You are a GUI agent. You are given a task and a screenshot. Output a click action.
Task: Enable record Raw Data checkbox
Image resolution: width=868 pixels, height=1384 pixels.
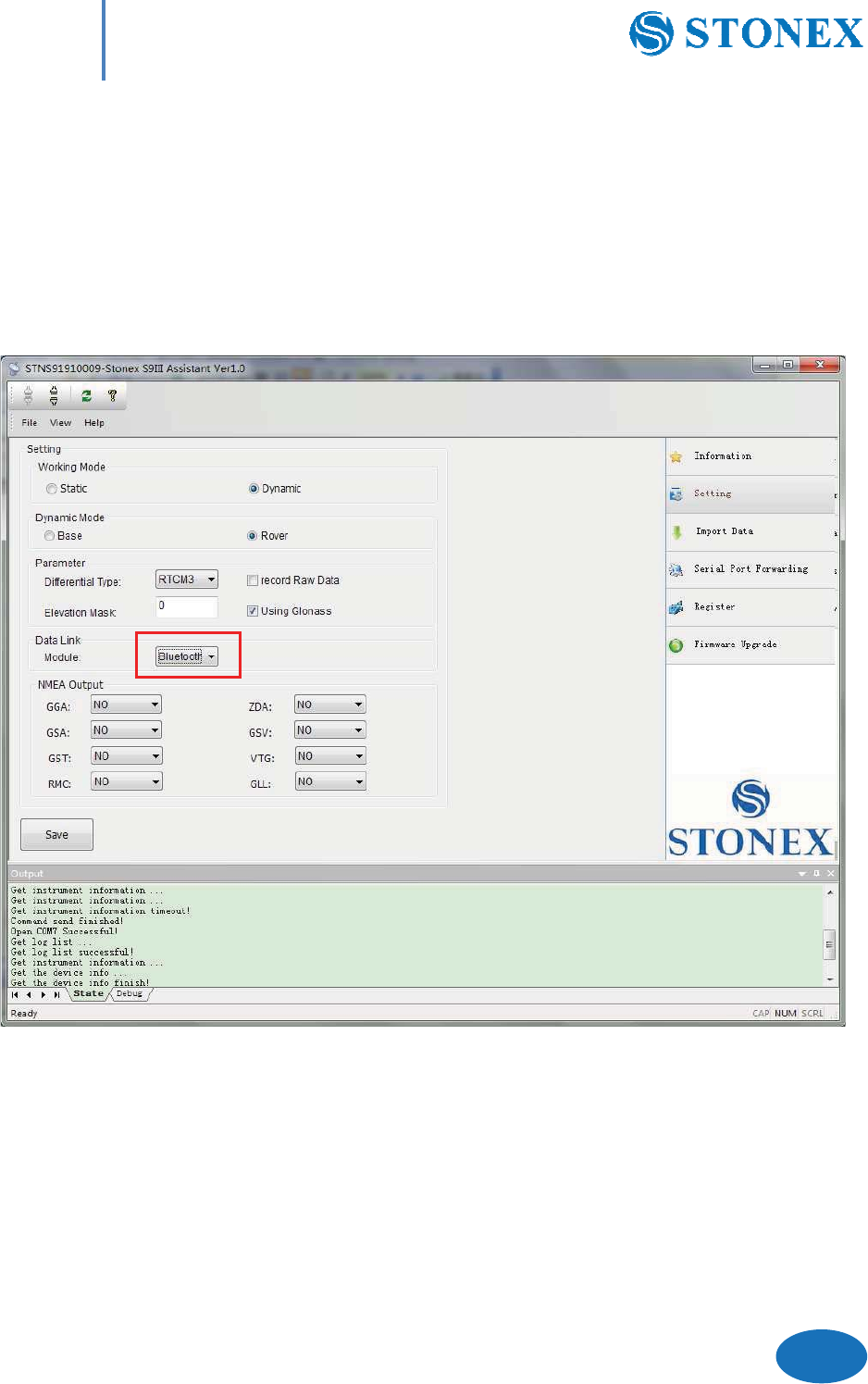(x=253, y=580)
